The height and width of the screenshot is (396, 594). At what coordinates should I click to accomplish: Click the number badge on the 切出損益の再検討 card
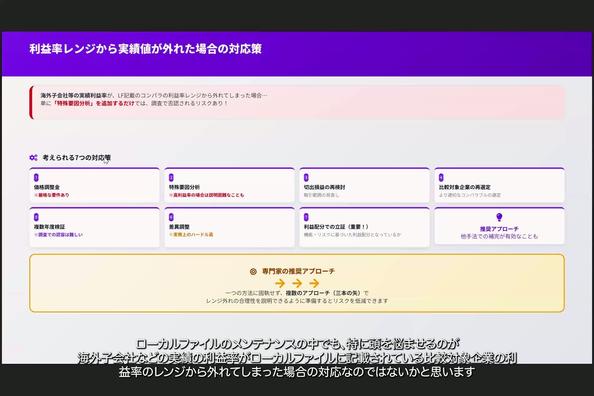[306, 177]
